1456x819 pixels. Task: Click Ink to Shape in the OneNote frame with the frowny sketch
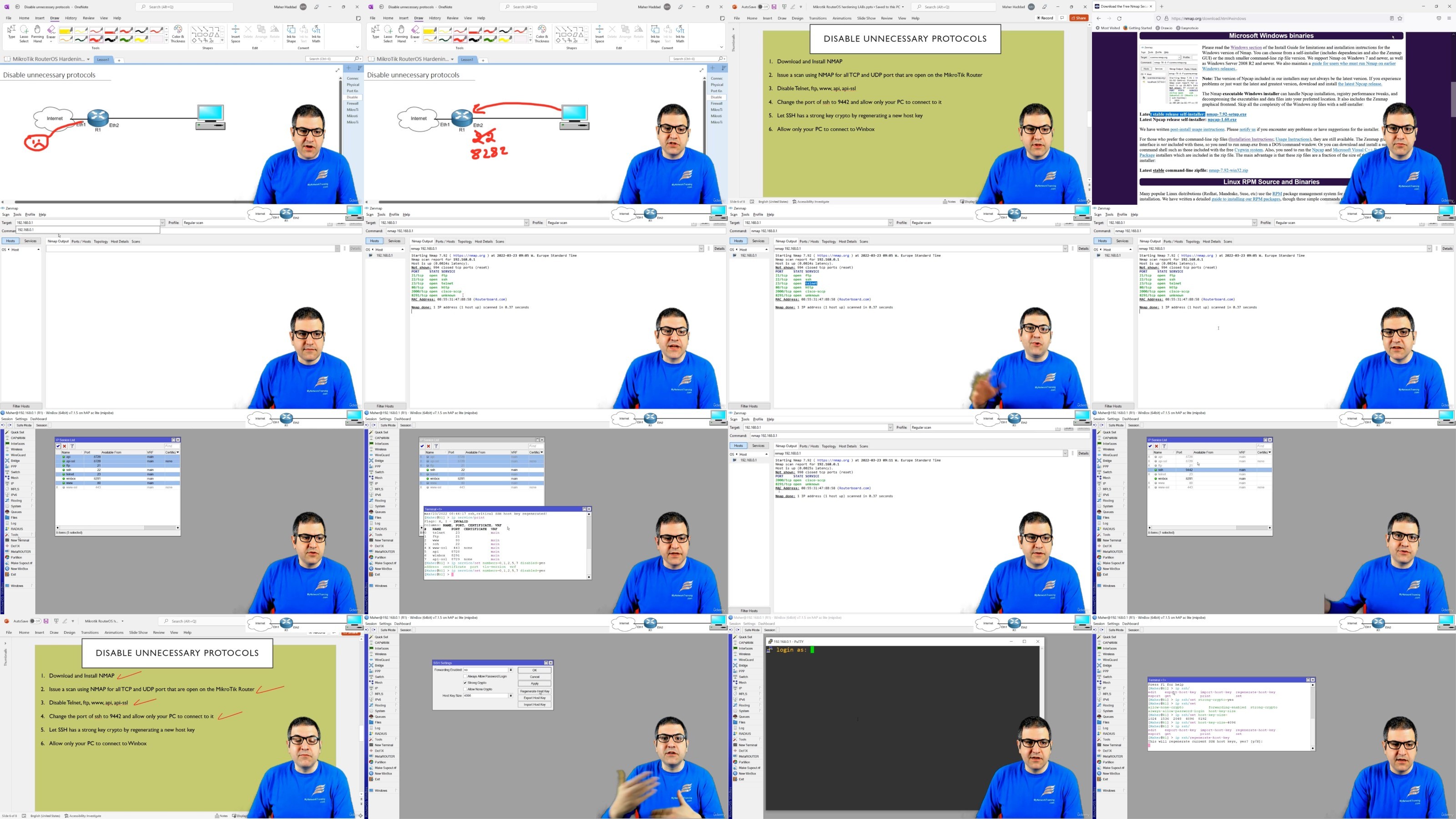(x=291, y=34)
